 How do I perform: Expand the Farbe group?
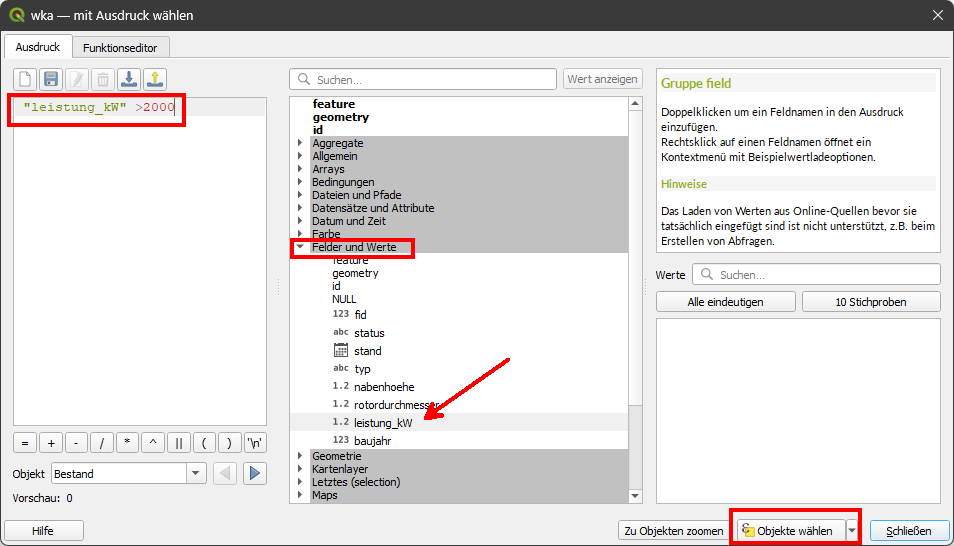pyautogui.click(x=300, y=234)
